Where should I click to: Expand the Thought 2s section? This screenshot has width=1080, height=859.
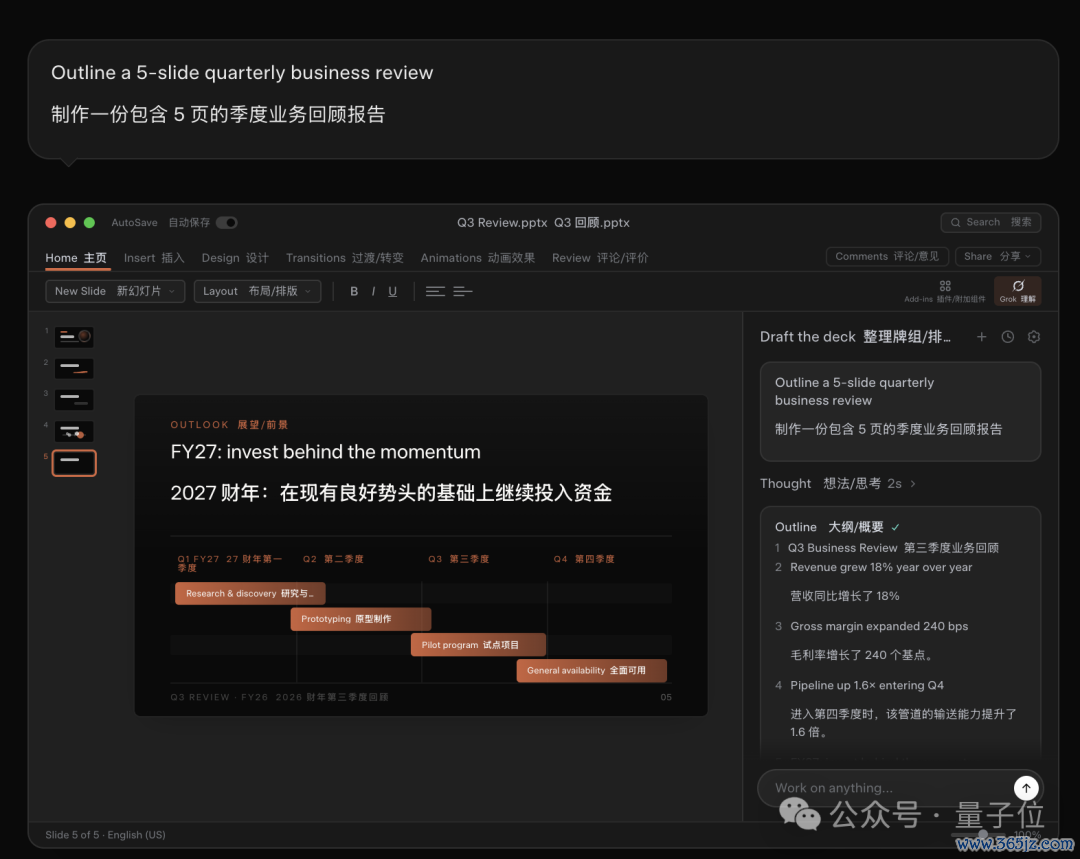coord(838,484)
